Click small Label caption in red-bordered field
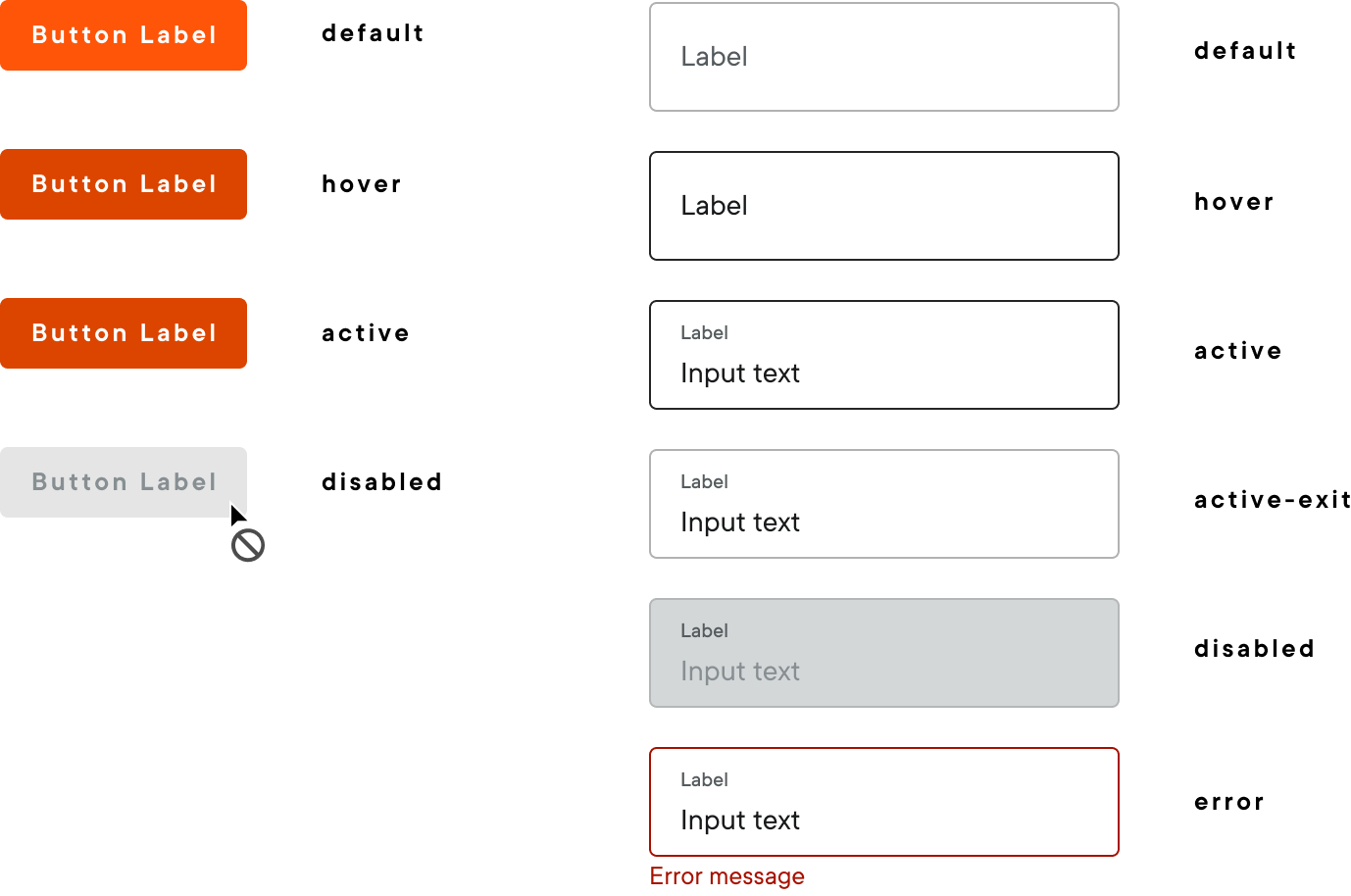The image size is (1351, 896). pyautogui.click(x=704, y=780)
